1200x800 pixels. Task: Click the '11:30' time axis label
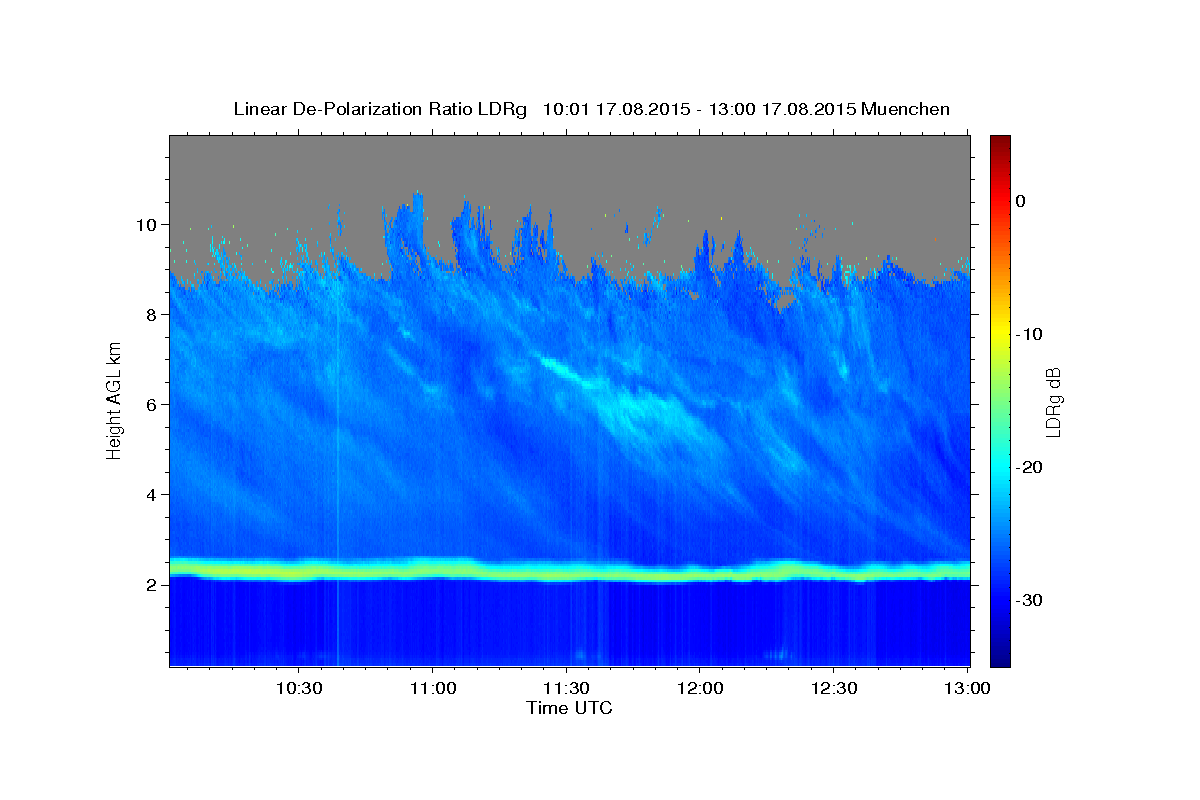click(x=566, y=688)
